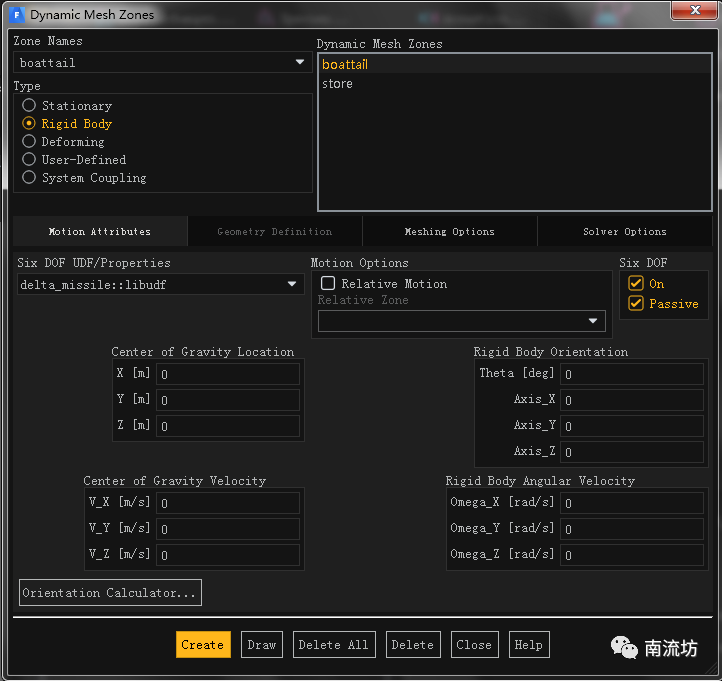Image resolution: width=722 pixels, height=681 pixels.
Task: Uncheck the Passive Six DOF option
Action: pos(636,303)
